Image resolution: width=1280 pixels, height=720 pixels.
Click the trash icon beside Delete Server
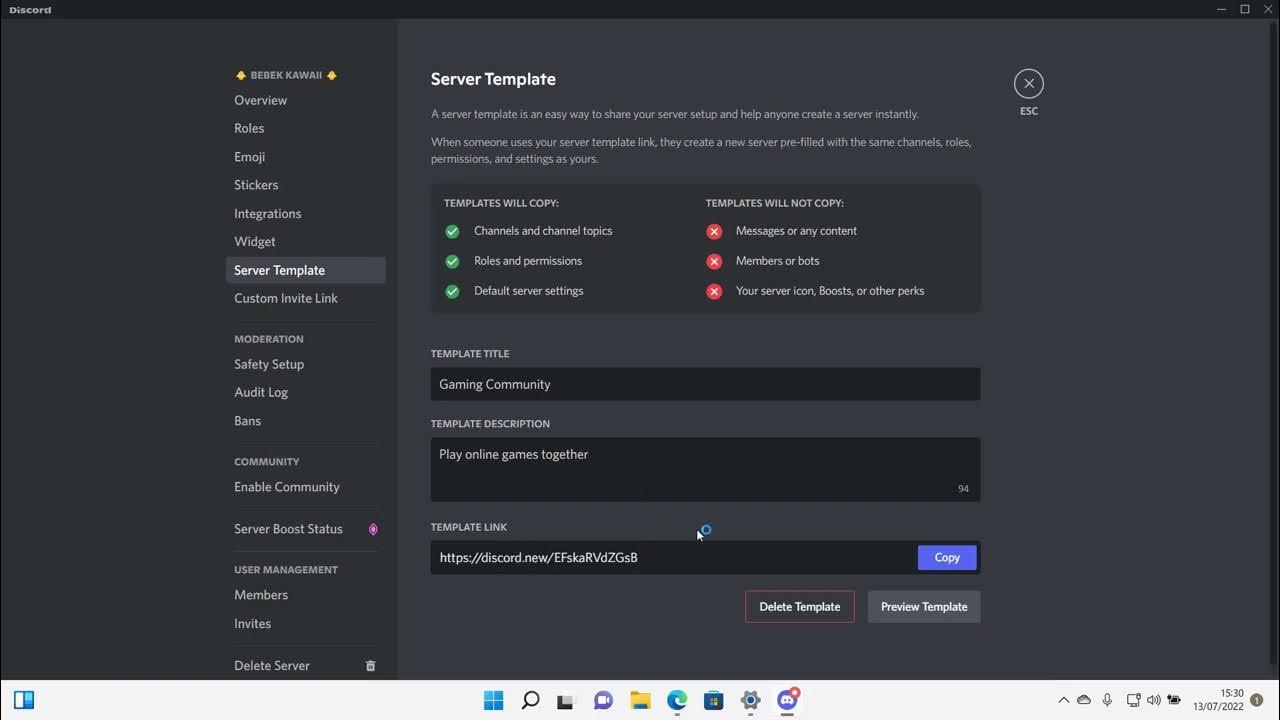(370, 666)
